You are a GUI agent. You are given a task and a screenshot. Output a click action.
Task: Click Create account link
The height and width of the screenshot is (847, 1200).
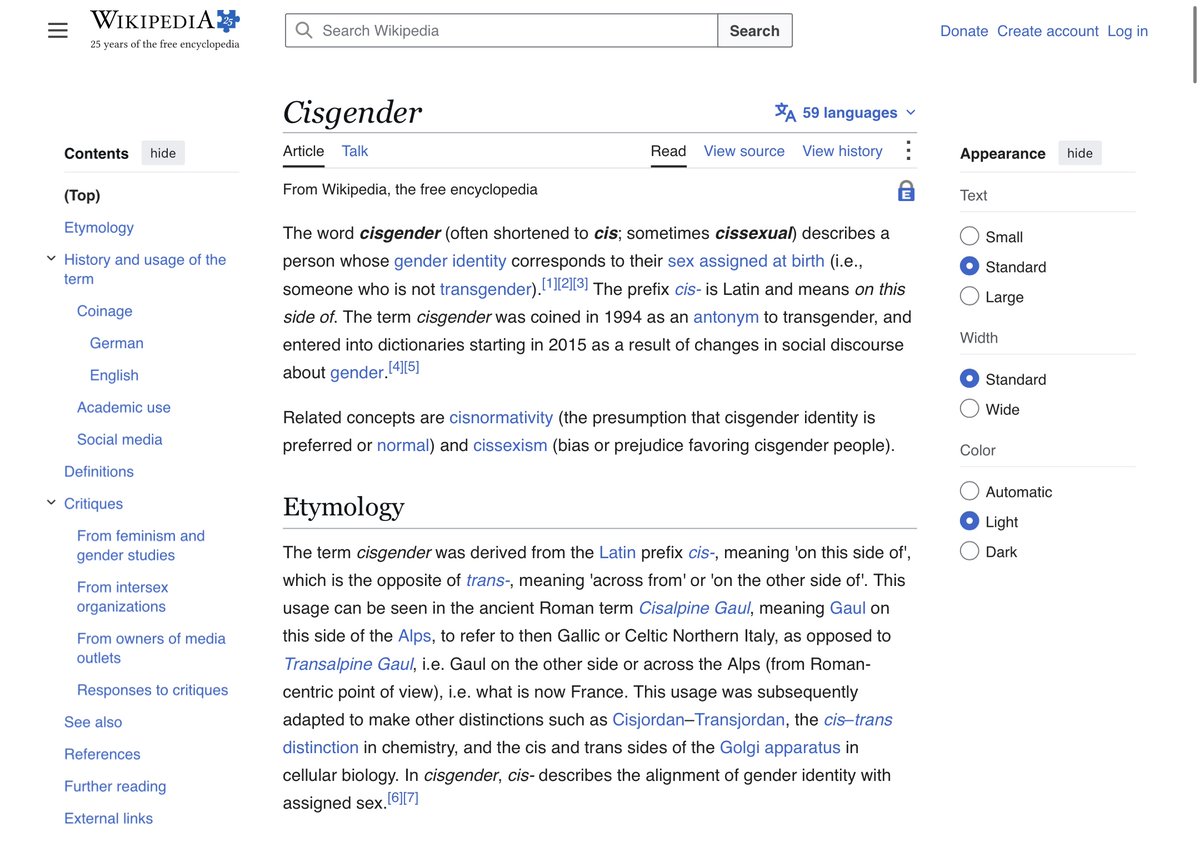[1048, 31]
